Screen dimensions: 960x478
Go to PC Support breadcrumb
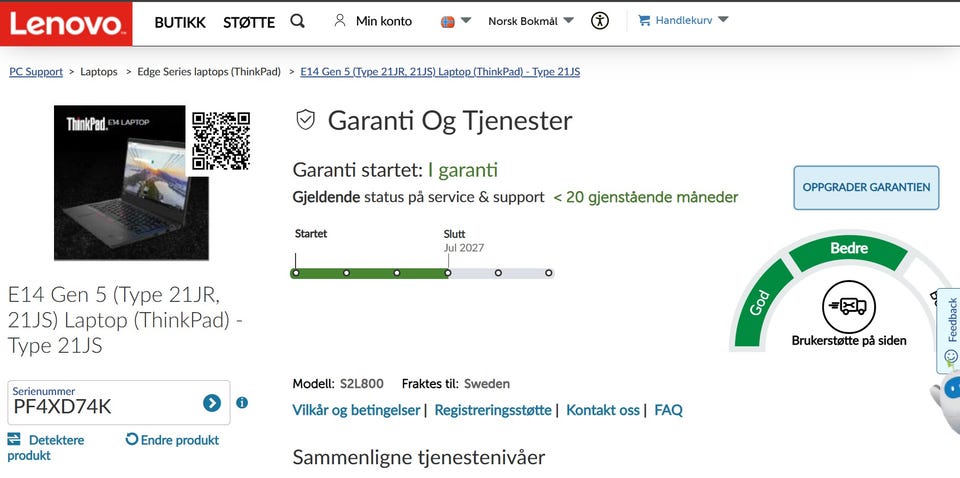point(36,72)
